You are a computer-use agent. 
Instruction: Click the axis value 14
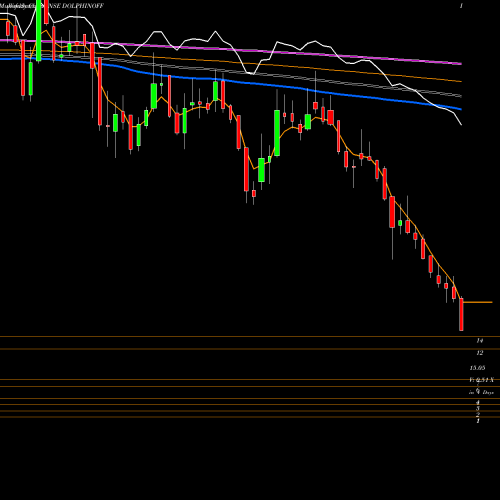[x=480, y=340]
